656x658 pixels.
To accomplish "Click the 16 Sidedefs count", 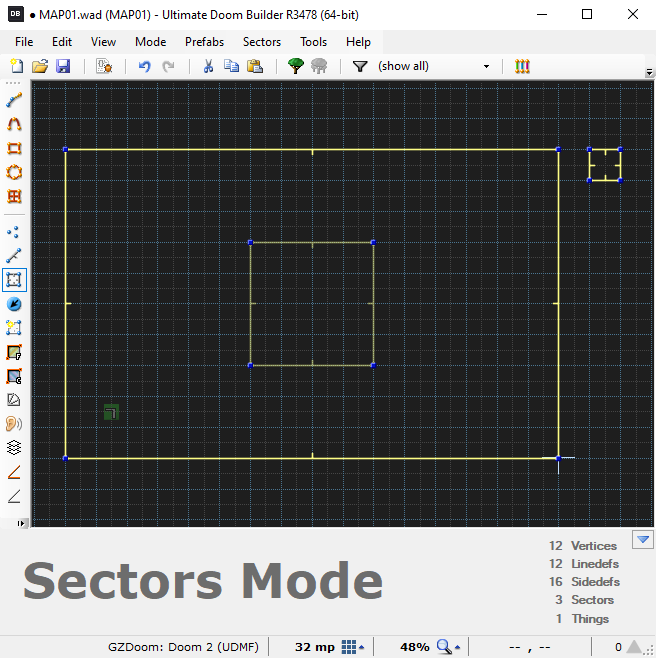I will (584, 582).
